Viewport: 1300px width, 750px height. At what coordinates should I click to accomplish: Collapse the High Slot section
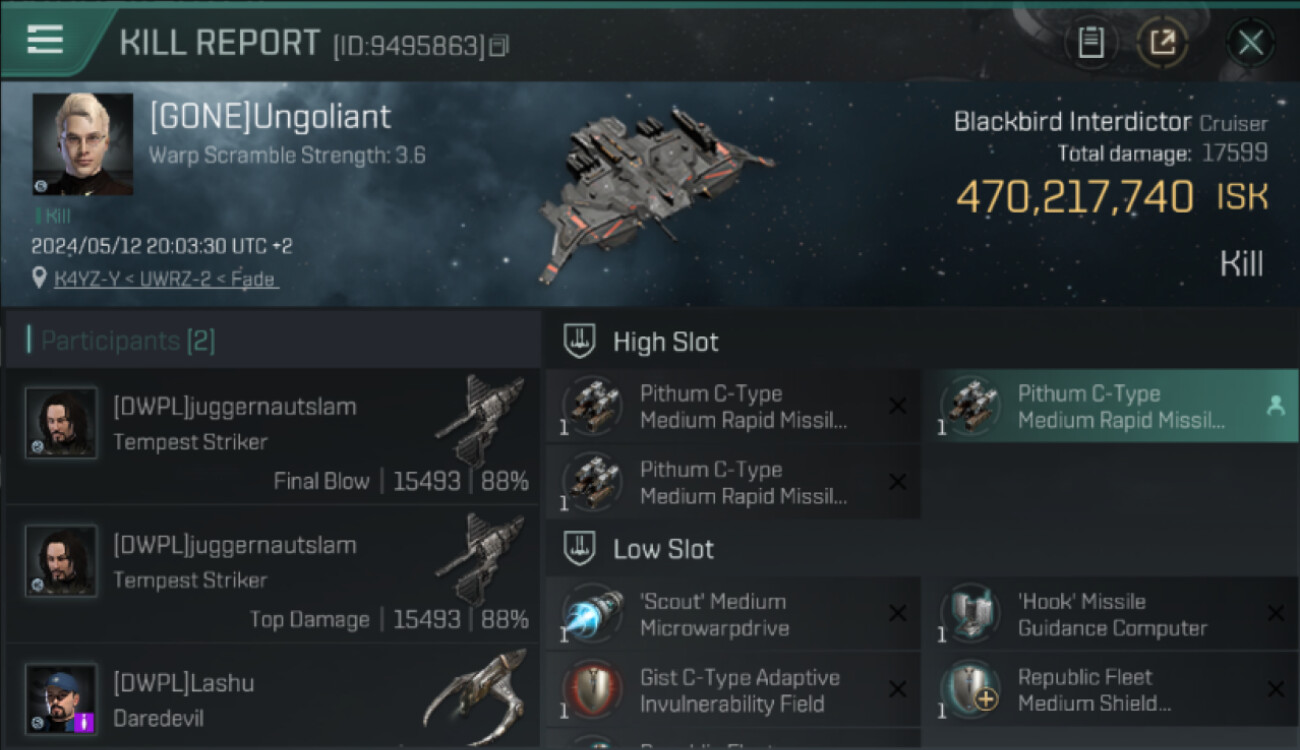pos(580,342)
